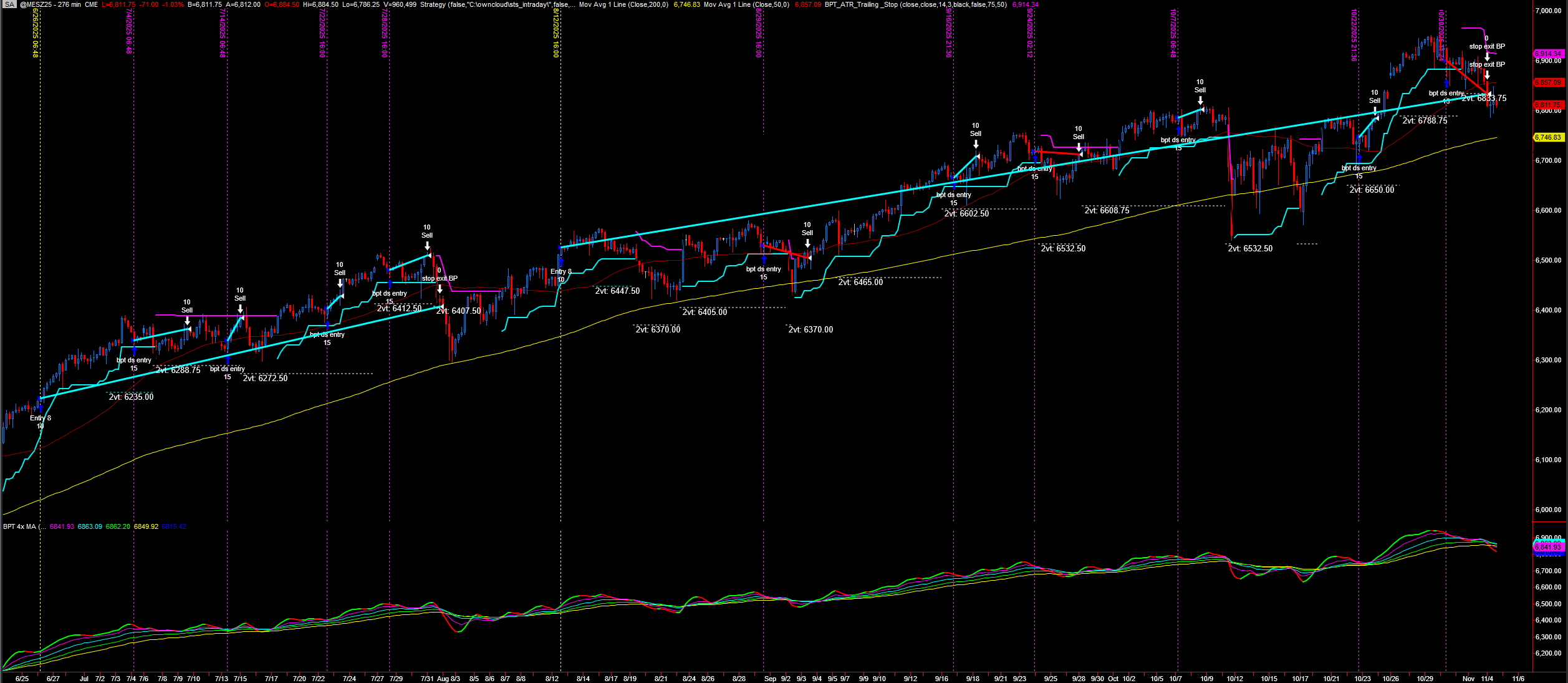
Task: Click the blue Entry 8 arrow near 6/26
Action: click(40, 408)
